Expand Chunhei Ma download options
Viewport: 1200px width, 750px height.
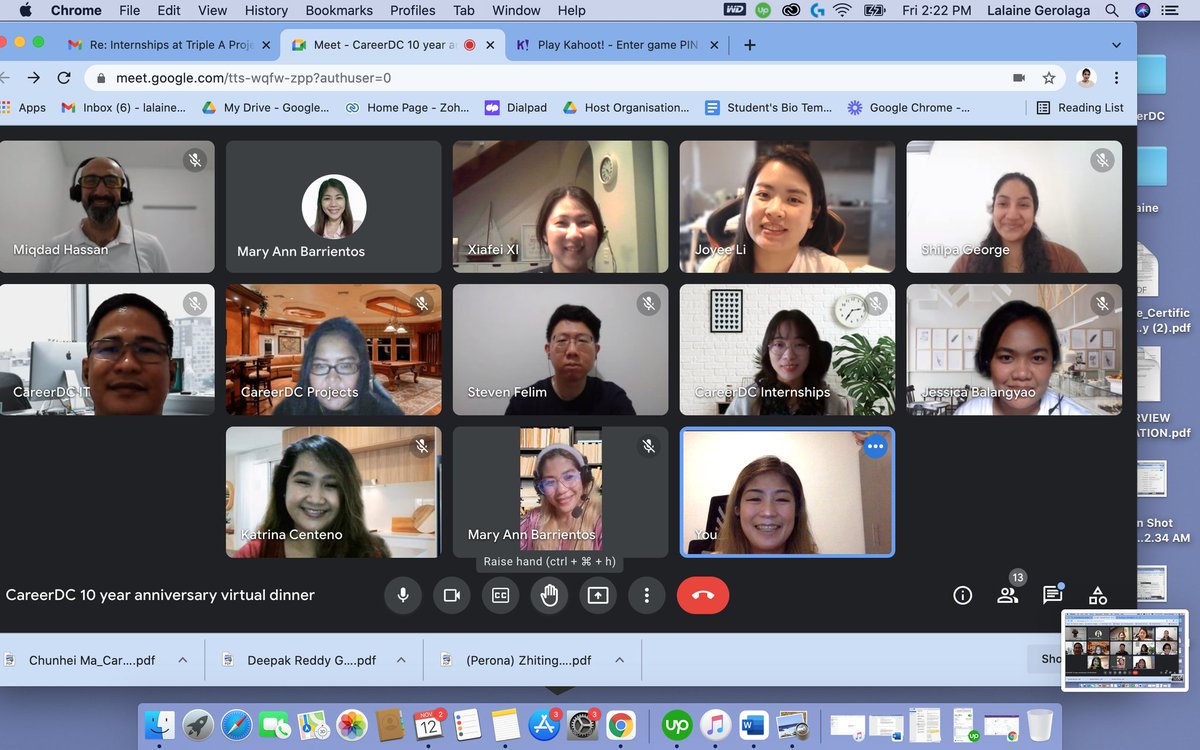[182, 660]
